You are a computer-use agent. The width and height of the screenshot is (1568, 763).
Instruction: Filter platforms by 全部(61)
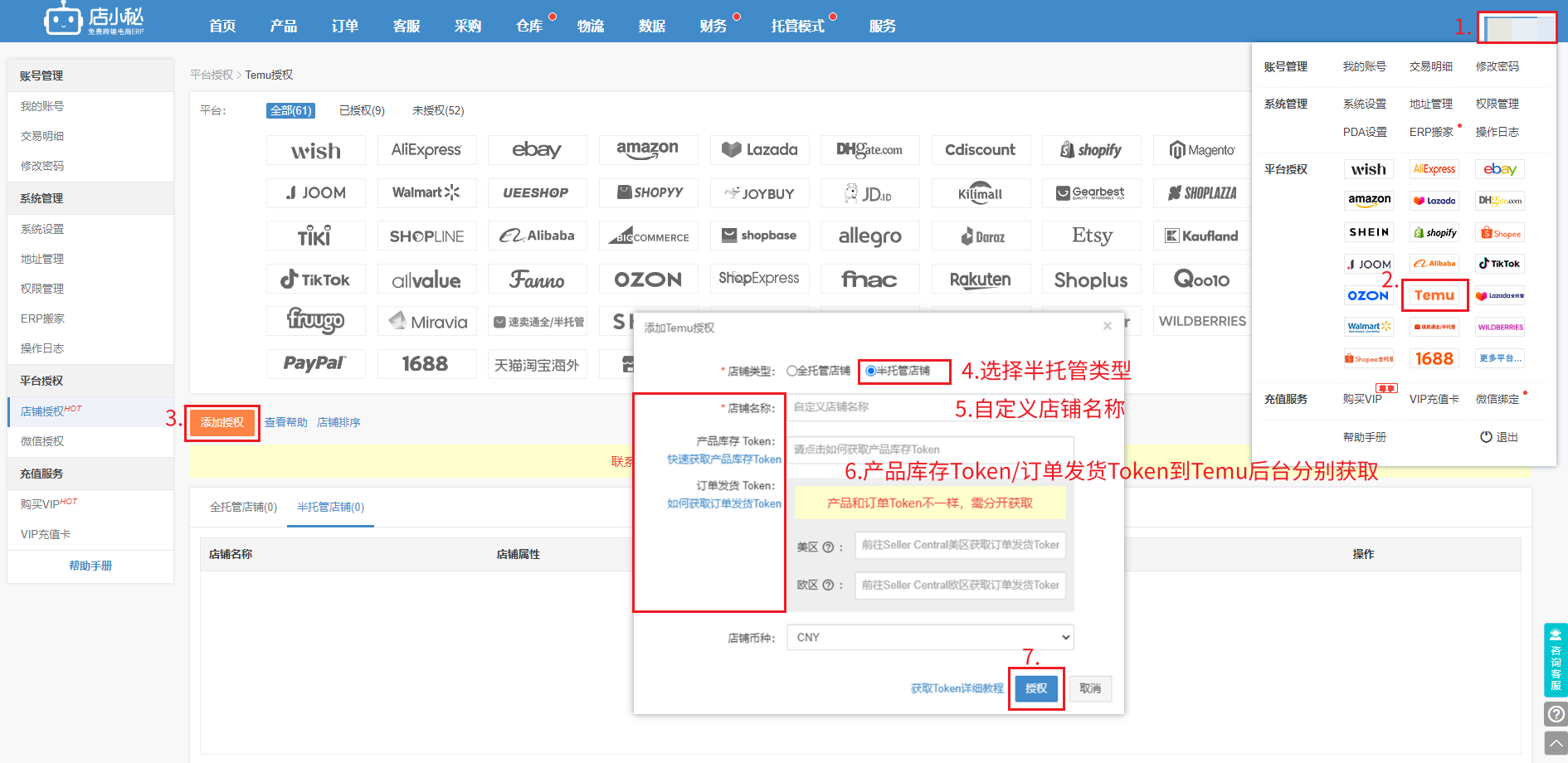[291, 110]
